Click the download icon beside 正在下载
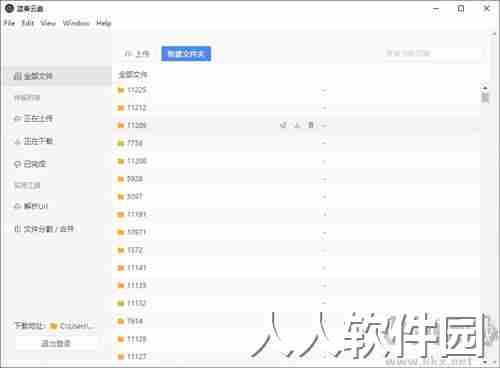The image size is (500, 368). (17, 141)
